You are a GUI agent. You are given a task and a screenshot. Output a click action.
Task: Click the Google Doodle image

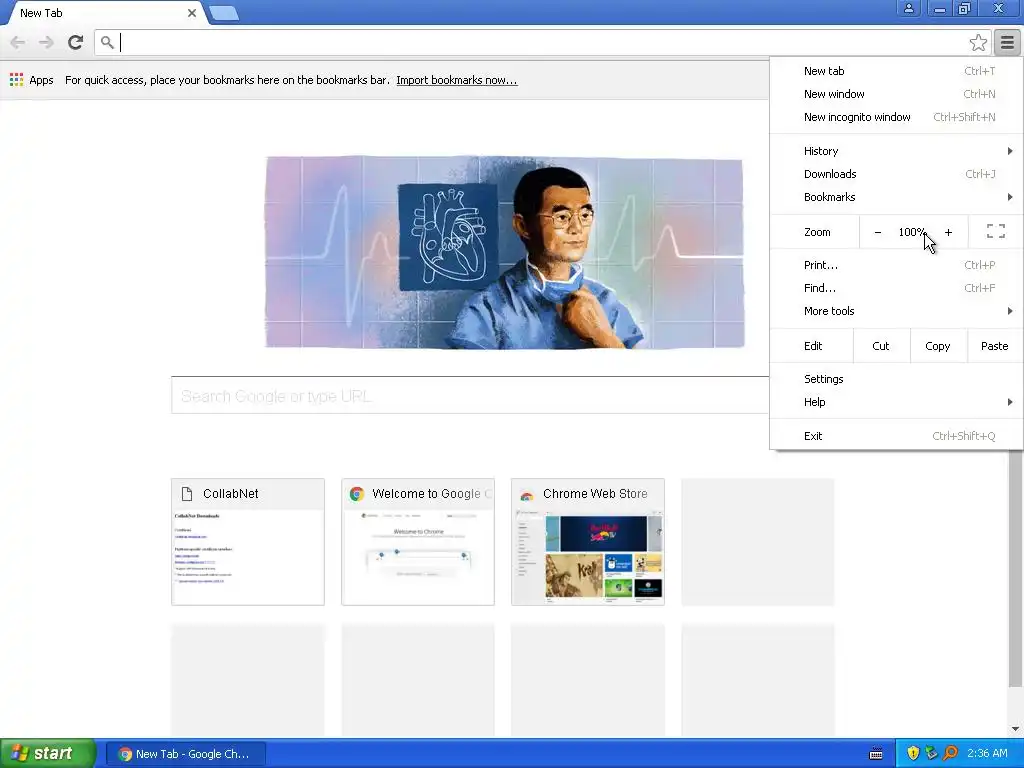pyautogui.click(x=504, y=252)
